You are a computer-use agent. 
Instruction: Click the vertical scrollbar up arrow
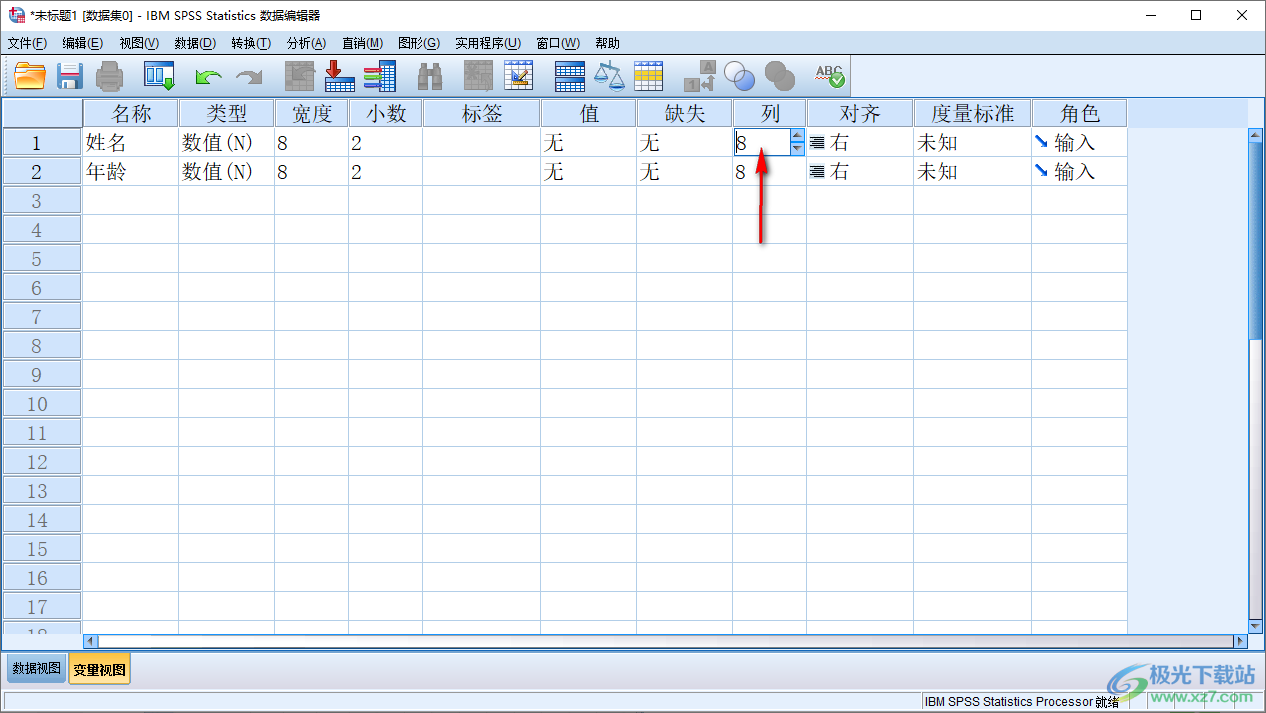(x=1256, y=136)
